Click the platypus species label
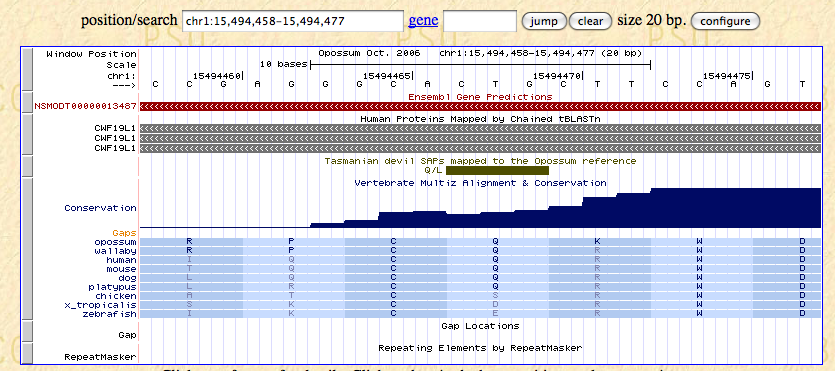835x371 pixels. [112, 287]
